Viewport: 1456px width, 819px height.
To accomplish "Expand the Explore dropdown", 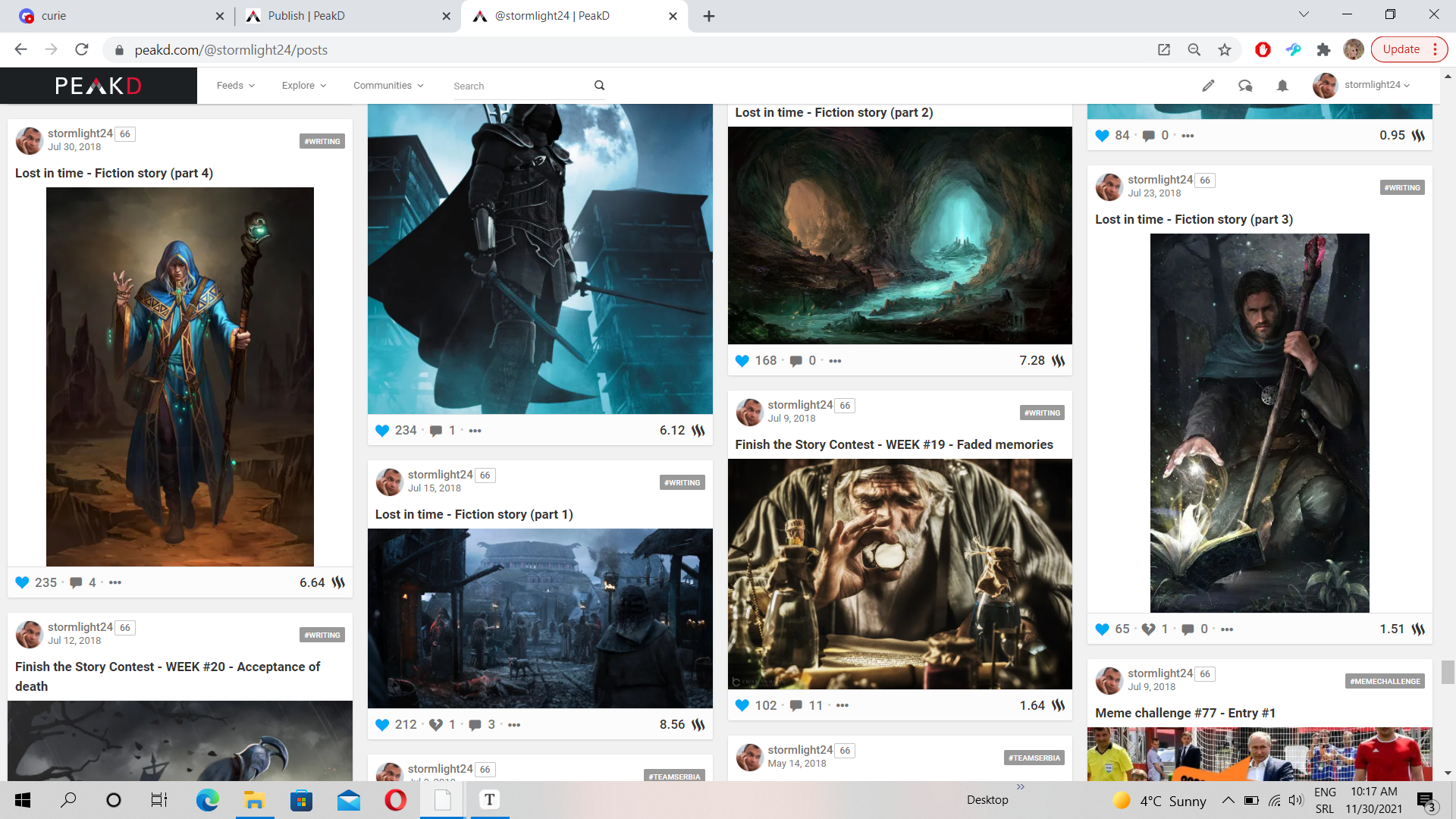I will 304,86.
